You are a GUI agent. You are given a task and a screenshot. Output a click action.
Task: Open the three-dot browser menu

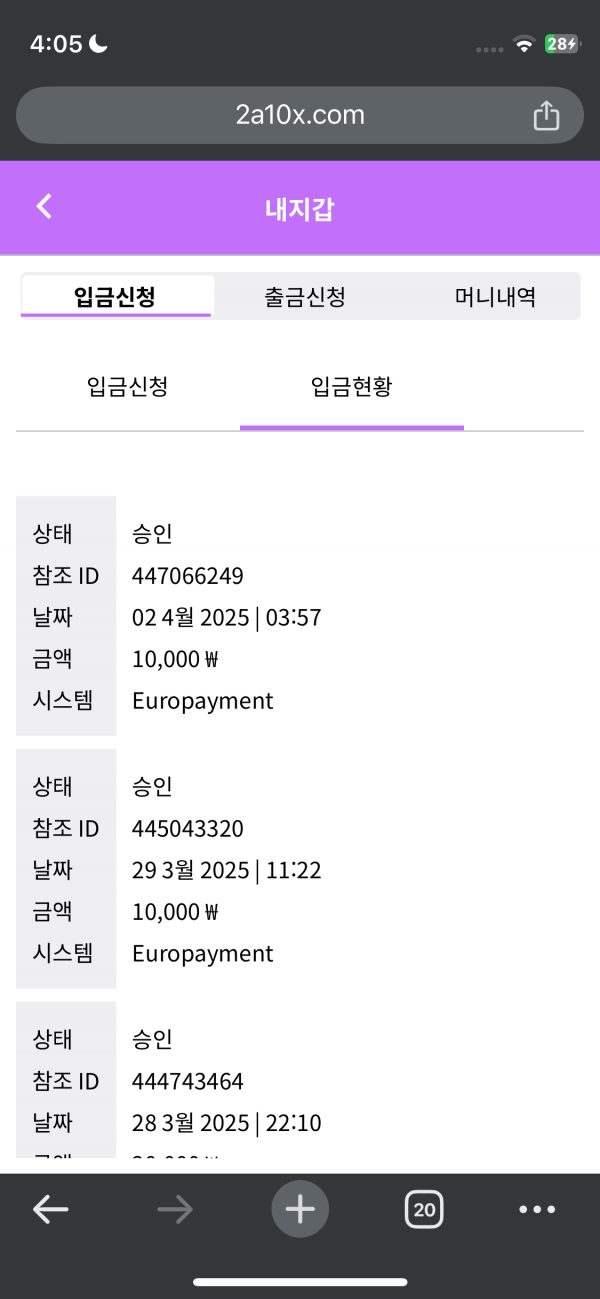click(x=537, y=1209)
